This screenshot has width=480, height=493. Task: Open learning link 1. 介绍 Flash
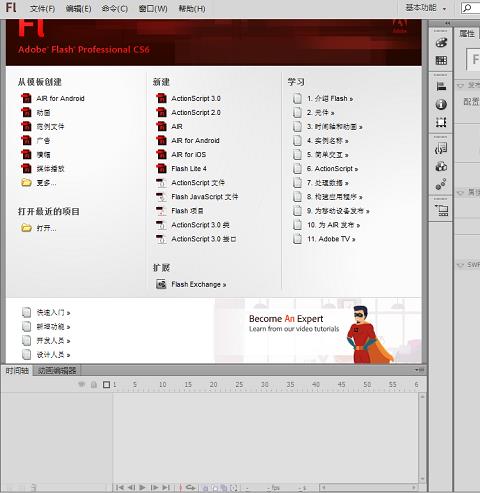tap(330, 99)
